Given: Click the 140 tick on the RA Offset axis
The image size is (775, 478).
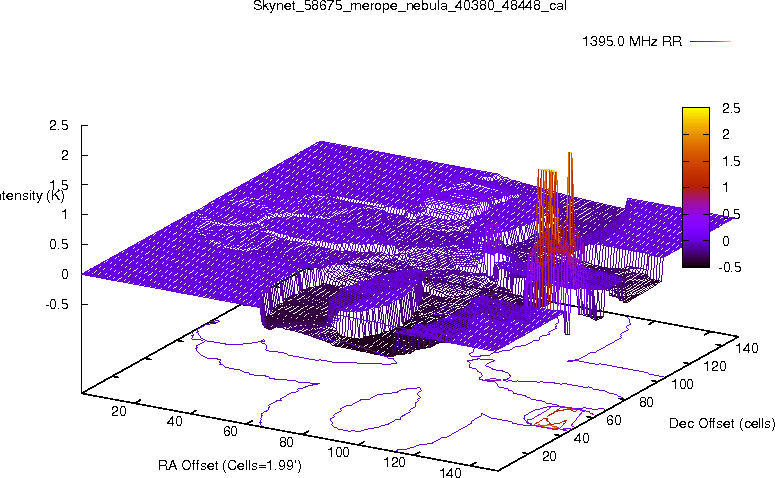Looking at the screenshot, I should tap(450, 472).
